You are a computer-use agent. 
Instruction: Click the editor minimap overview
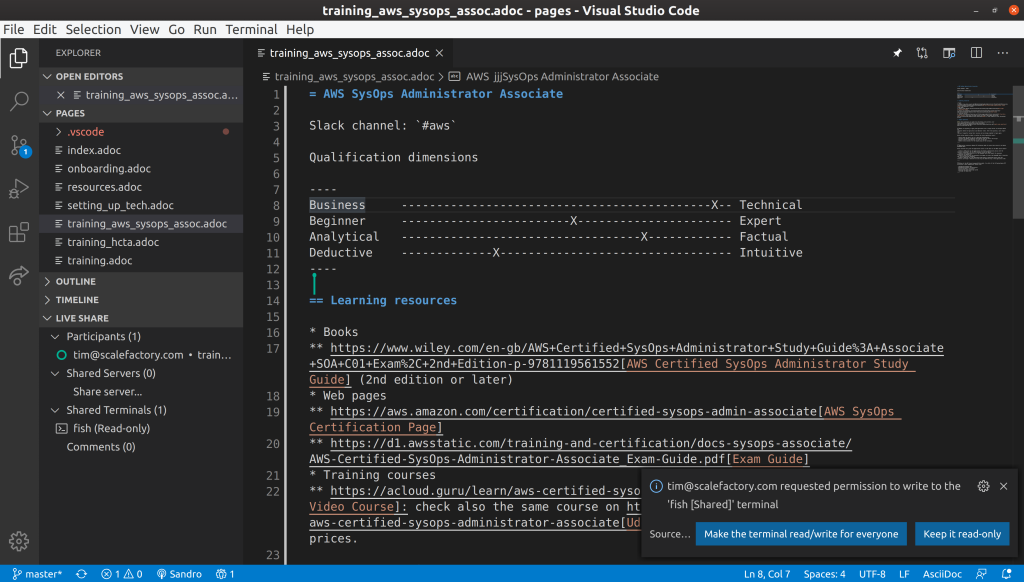984,129
